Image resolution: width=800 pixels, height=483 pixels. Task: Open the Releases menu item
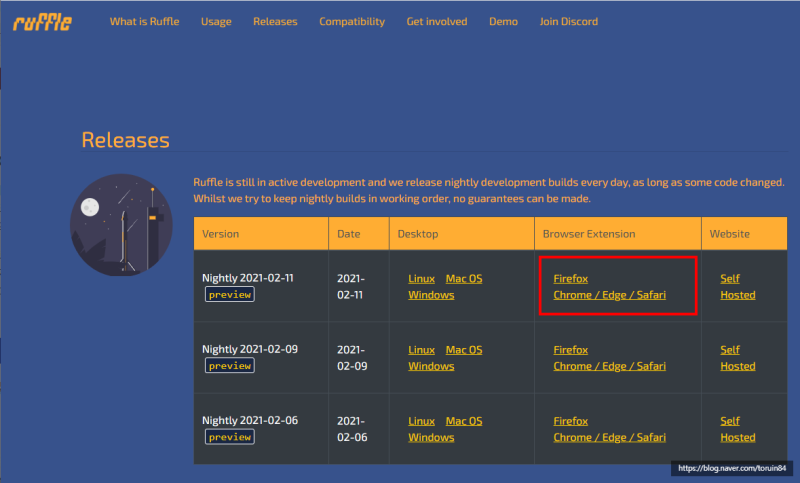click(275, 21)
